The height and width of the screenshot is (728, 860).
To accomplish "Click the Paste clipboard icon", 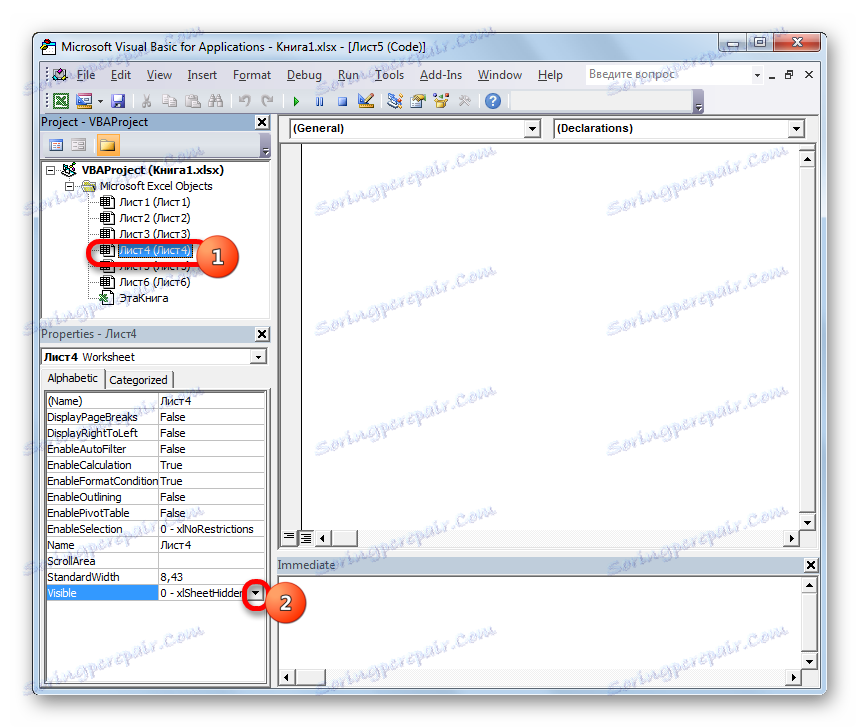I will tap(192, 101).
